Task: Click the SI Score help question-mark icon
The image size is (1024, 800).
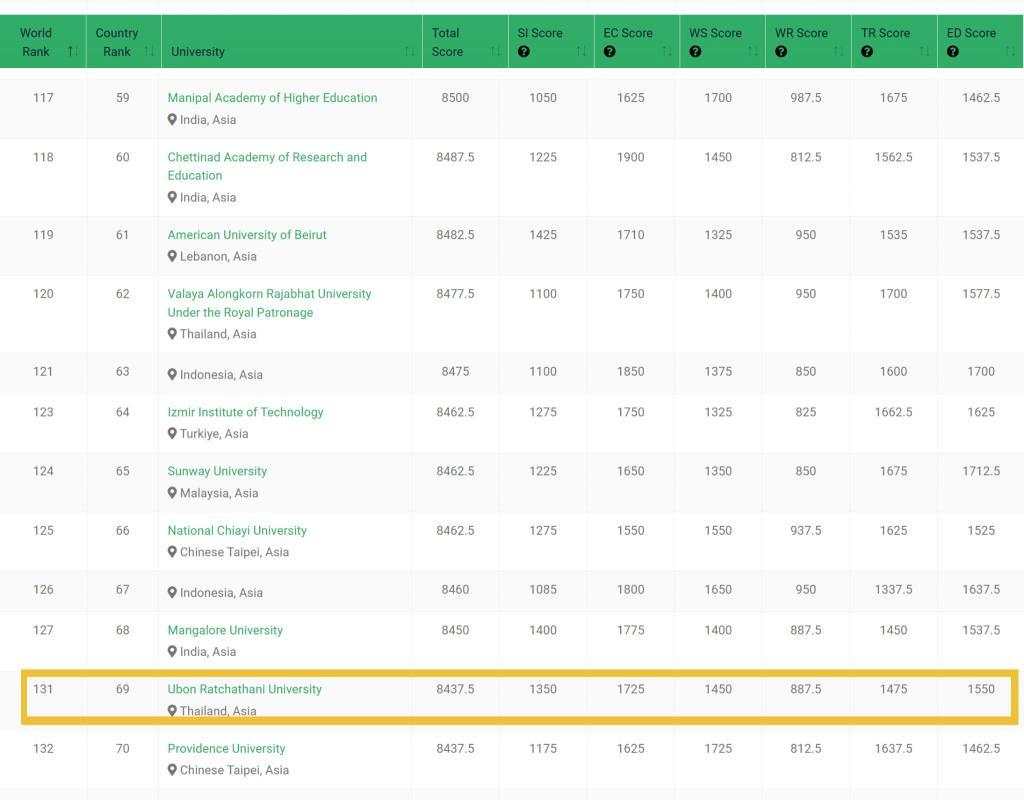Action: [x=523, y=52]
